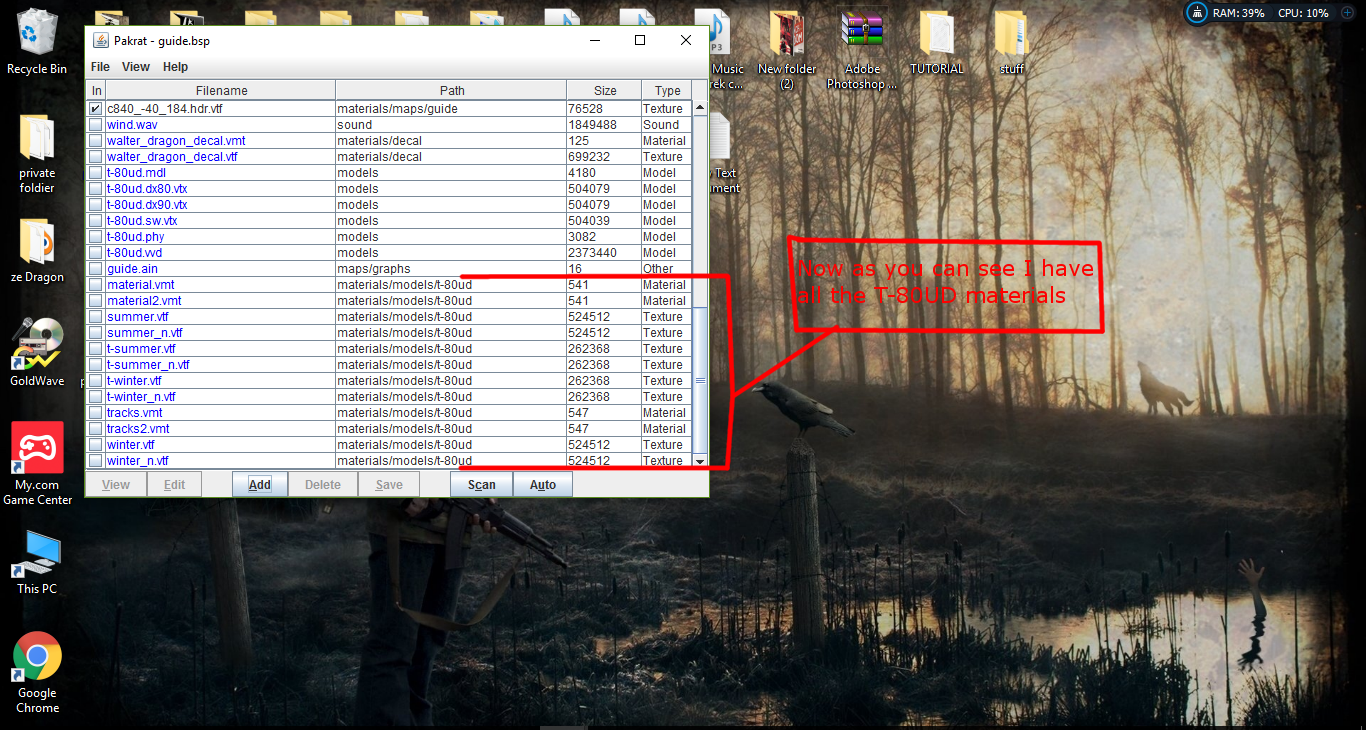Tick the guide.ain row checkbox
The height and width of the screenshot is (730, 1366).
(x=96, y=269)
